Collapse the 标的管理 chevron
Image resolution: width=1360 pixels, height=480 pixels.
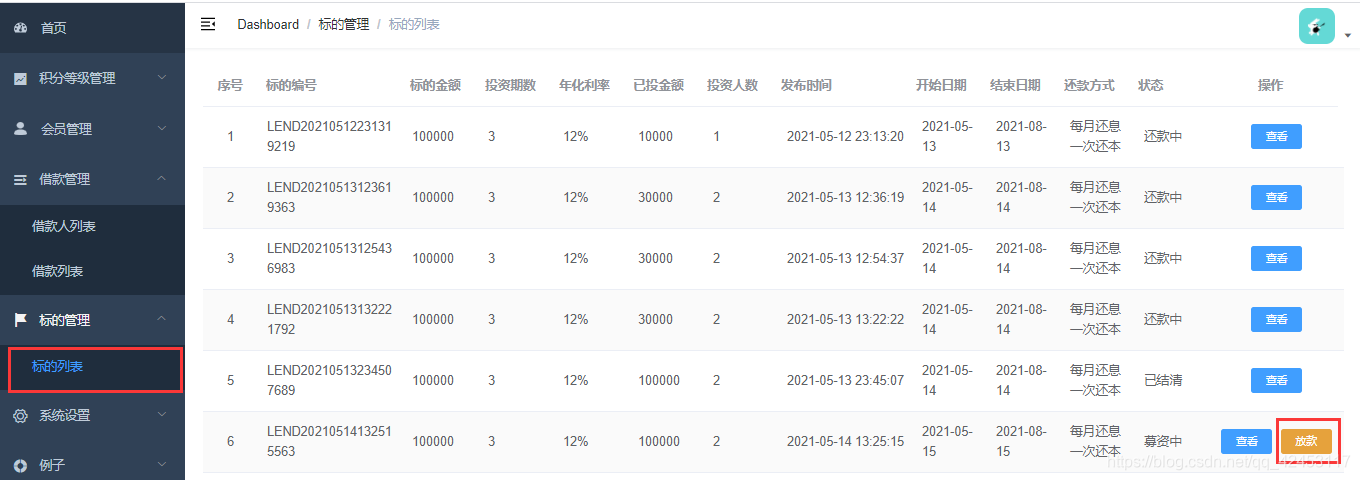(162, 319)
